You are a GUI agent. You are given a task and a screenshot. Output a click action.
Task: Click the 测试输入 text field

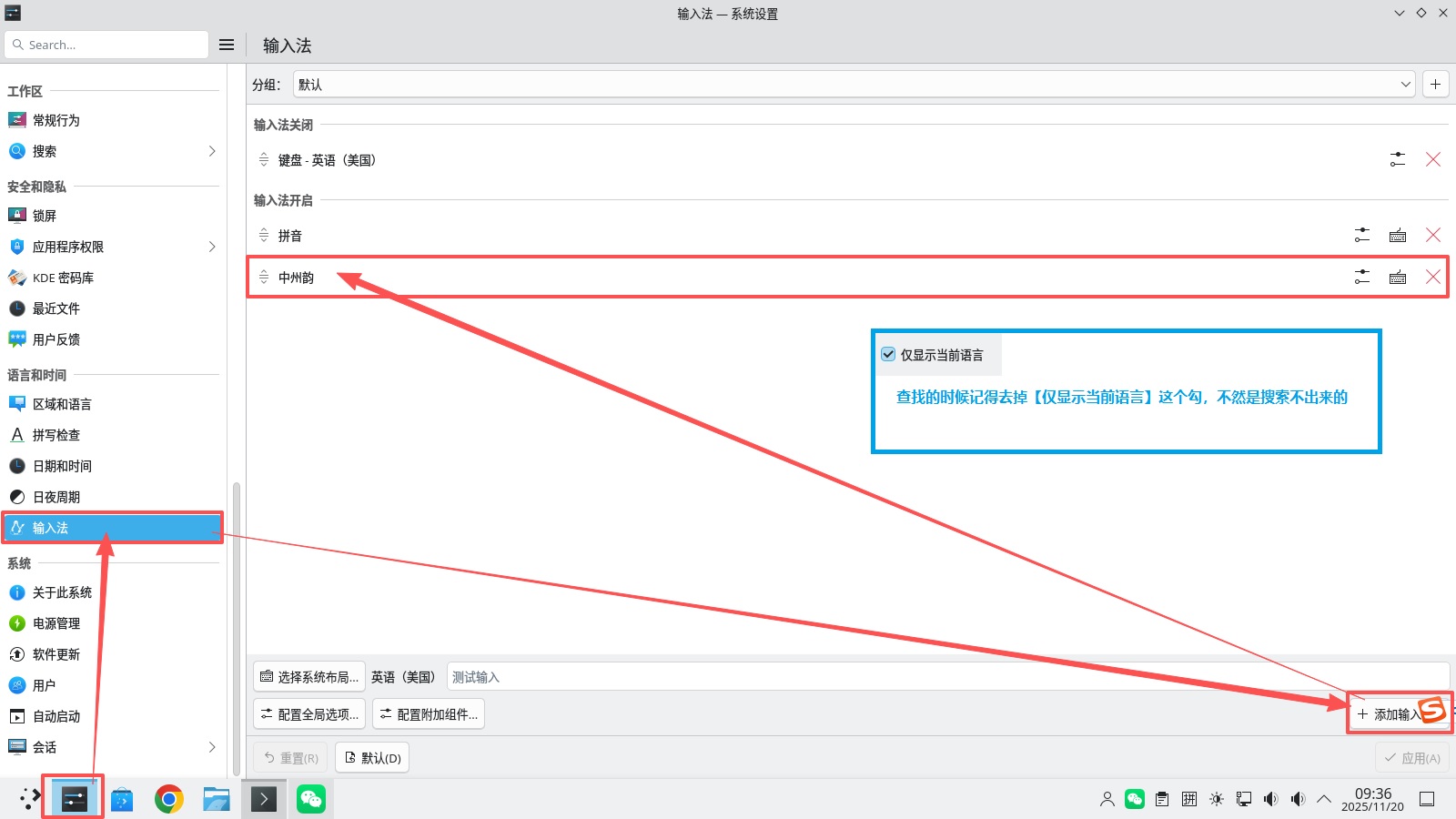coord(946,677)
